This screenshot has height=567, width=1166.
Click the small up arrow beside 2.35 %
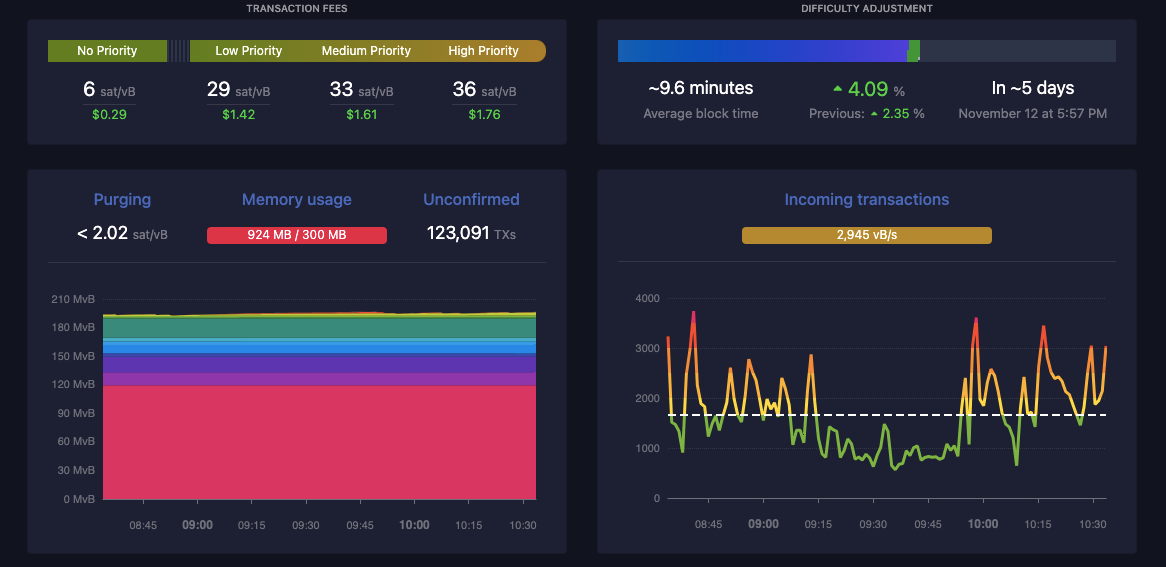(874, 114)
